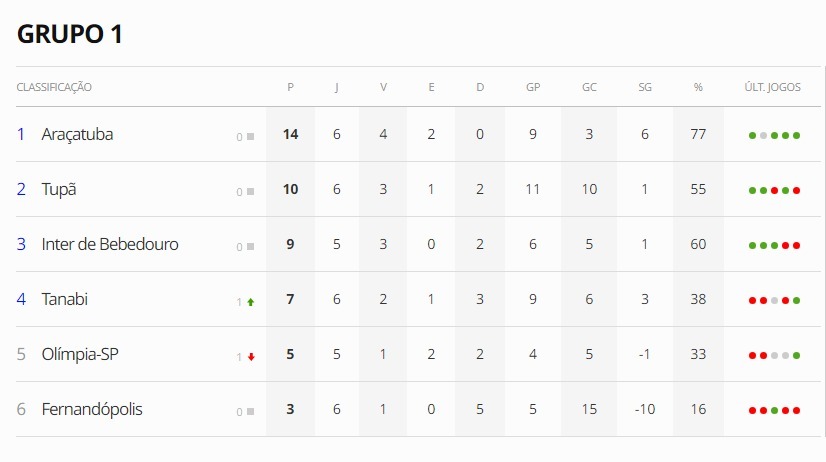Click Araçatuba's gray no-change square icon

pos(250,136)
